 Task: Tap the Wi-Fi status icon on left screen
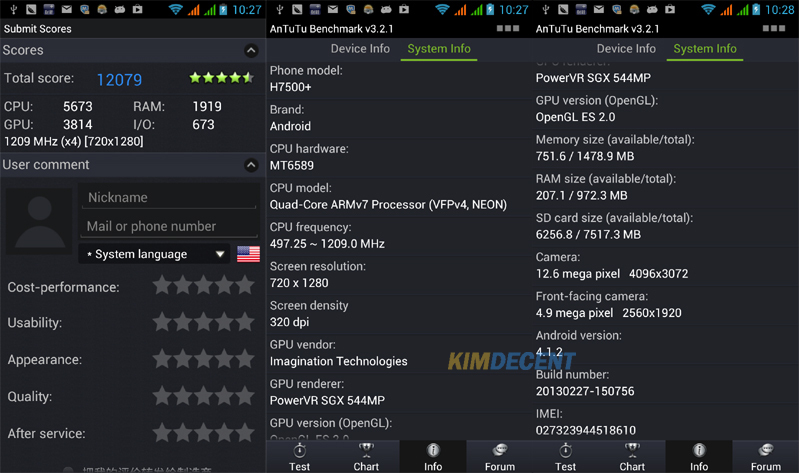pyautogui.click(x=176, y=9)
